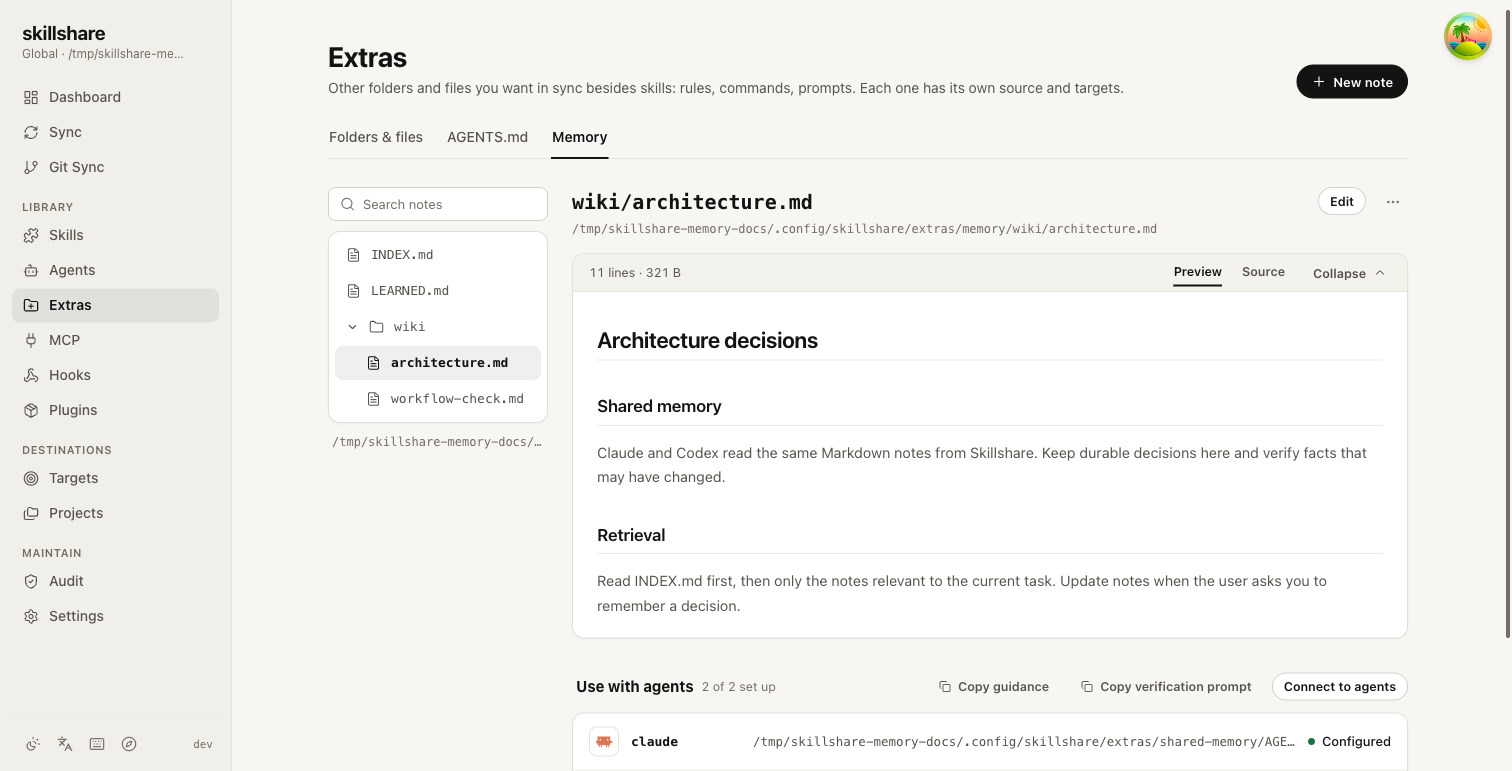Open the user avatar in the top-right corner
This screenshot has height=771, width=1512.
pyautogui.click(x=1468, y=36)
